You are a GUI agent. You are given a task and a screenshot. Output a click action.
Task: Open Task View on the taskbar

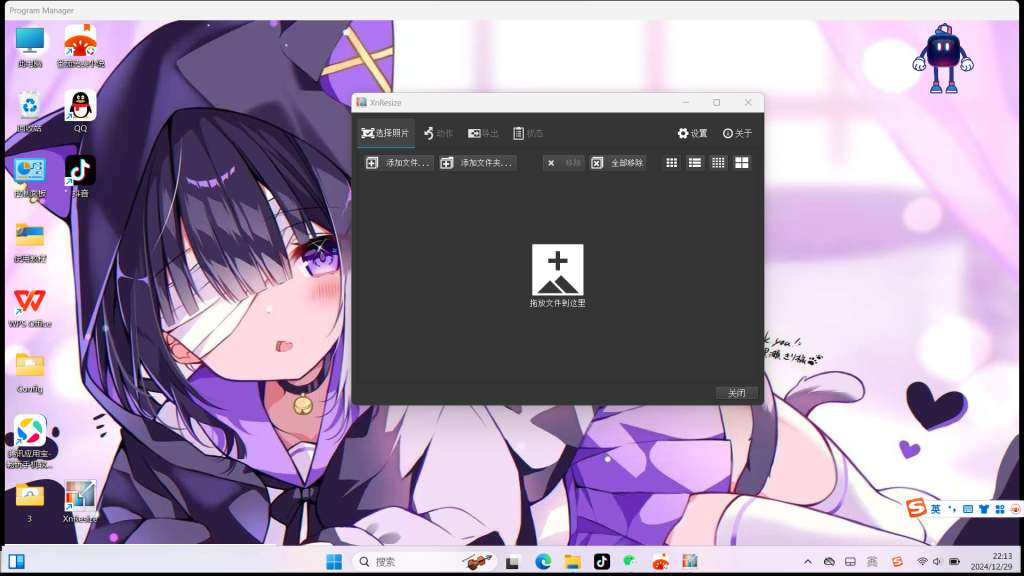513,562
